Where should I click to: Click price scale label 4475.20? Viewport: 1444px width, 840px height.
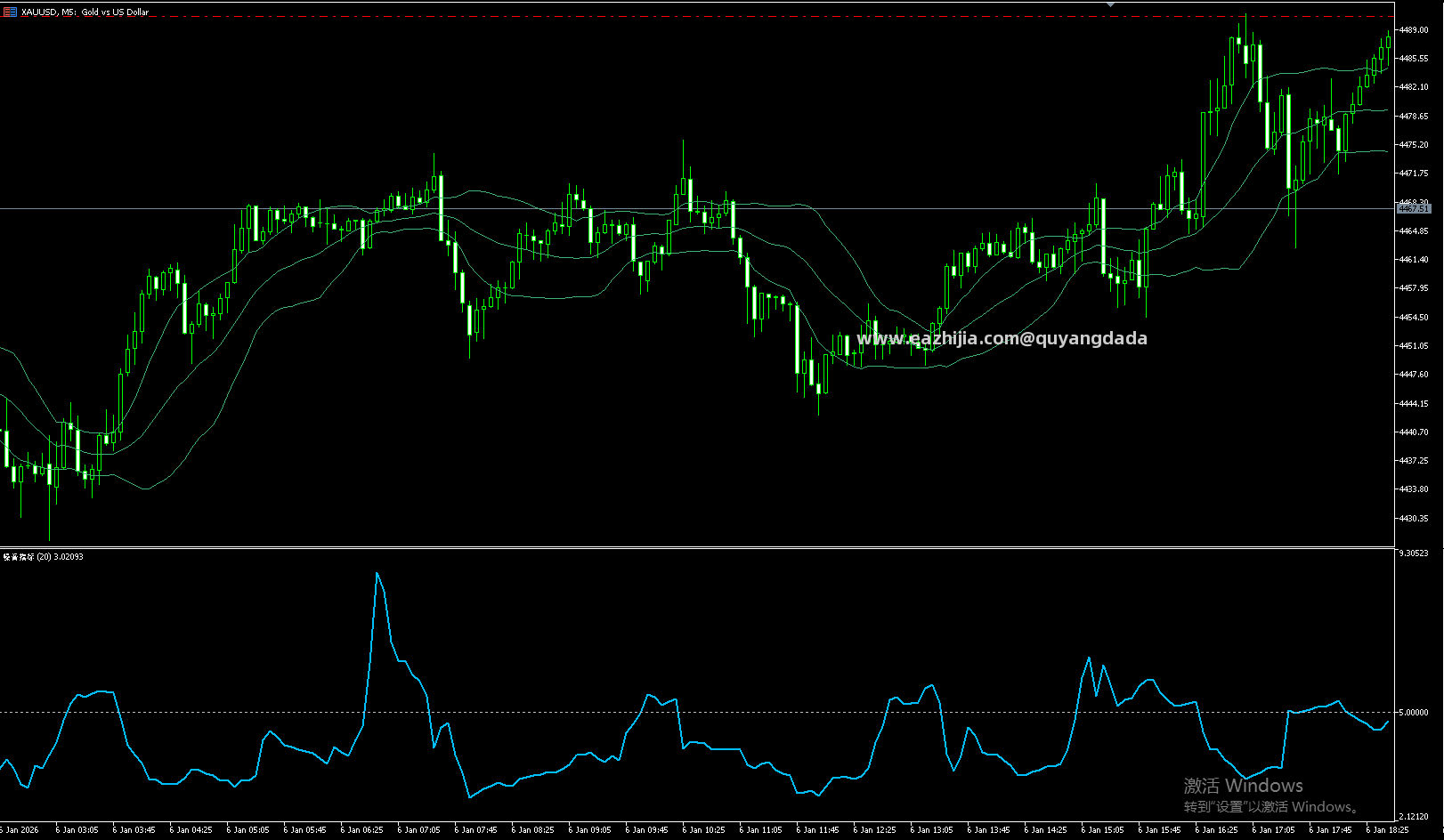tap(1414, 144)
